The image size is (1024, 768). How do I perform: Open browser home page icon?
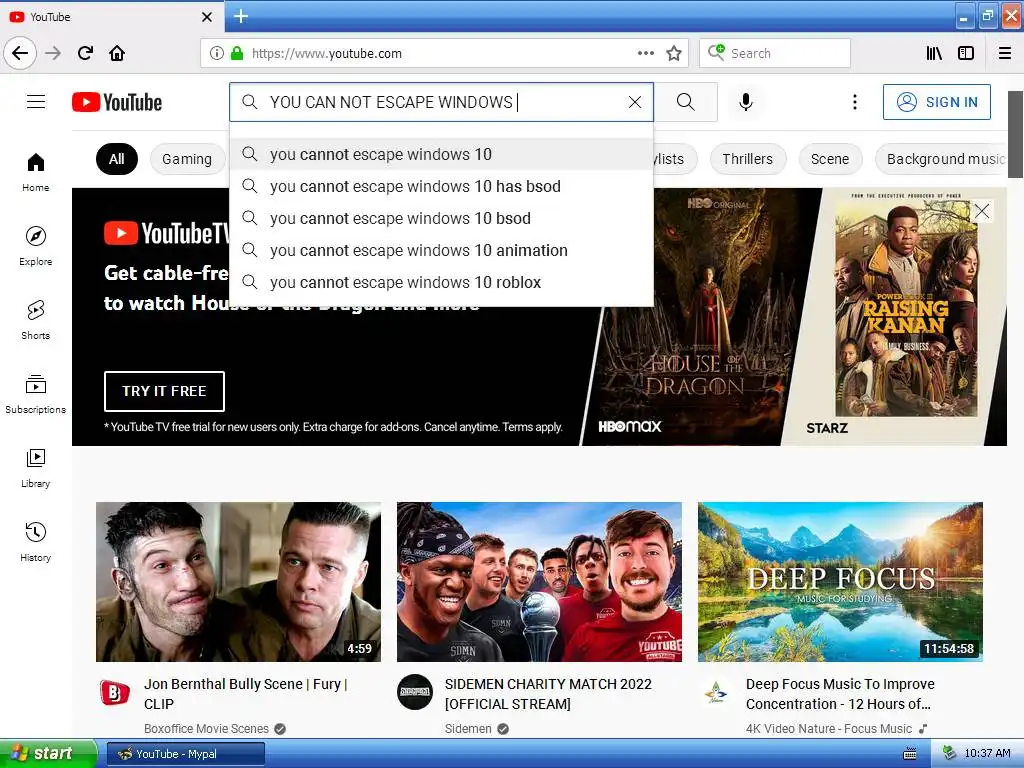pos(117,53)
